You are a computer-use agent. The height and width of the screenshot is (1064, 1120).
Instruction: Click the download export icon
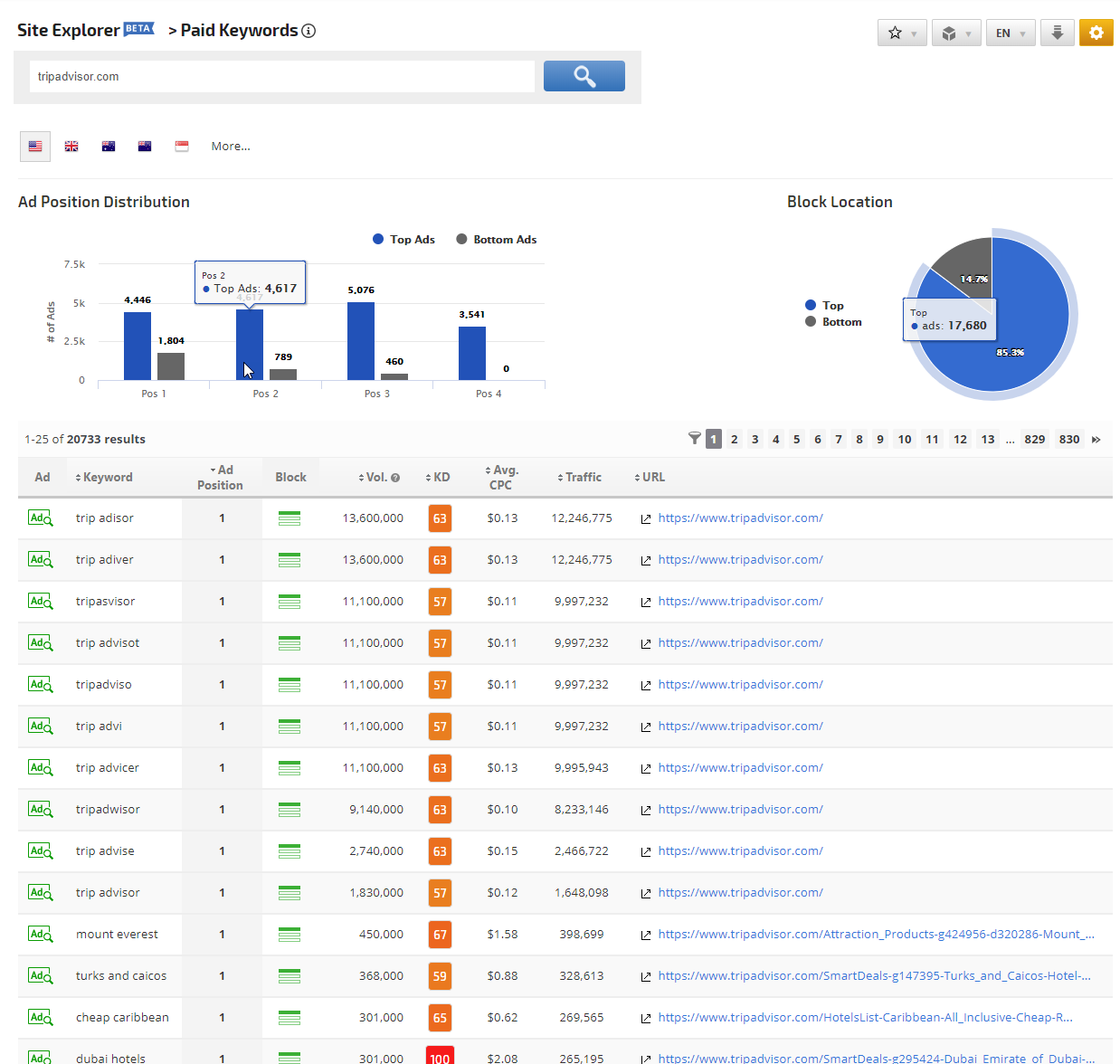[1057, 33]
